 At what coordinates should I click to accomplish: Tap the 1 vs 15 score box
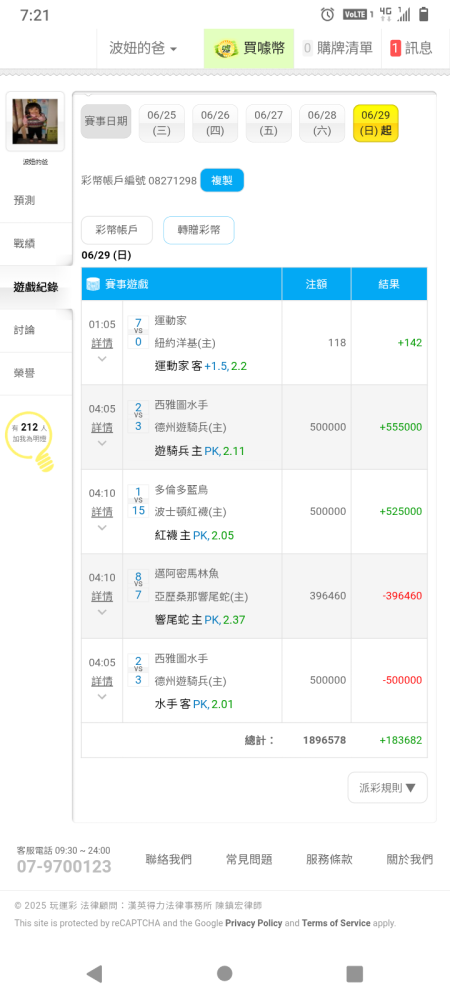[x=138, y=501]
